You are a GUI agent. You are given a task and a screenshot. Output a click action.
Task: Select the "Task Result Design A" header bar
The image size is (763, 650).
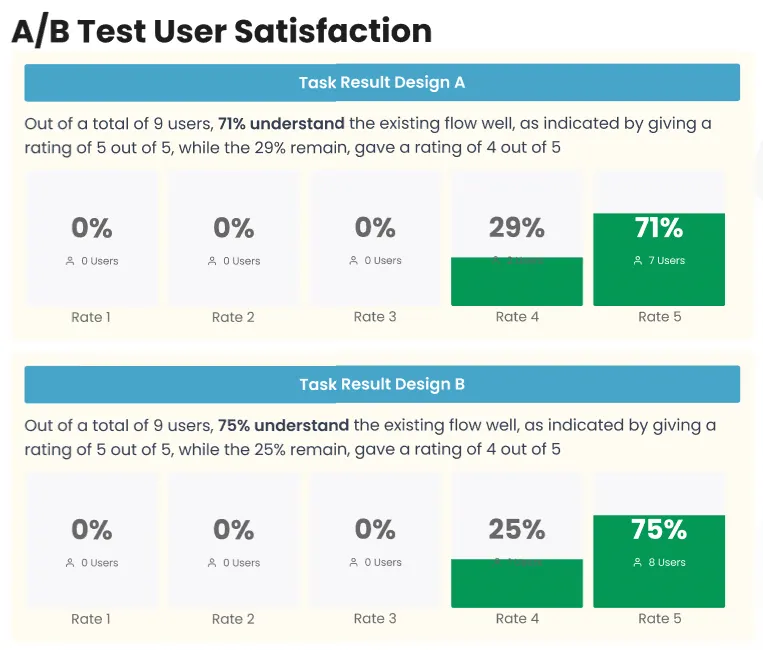(382, 83)
